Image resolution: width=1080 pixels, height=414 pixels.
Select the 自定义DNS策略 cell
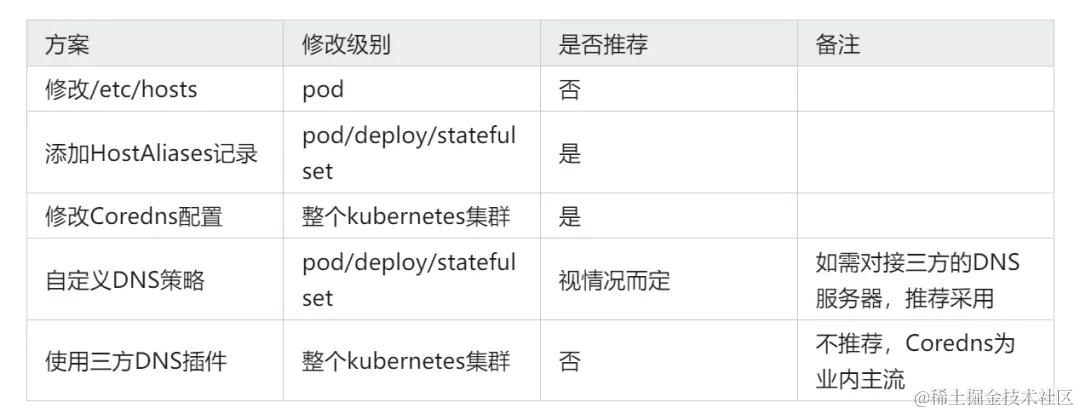coord(155,280)
